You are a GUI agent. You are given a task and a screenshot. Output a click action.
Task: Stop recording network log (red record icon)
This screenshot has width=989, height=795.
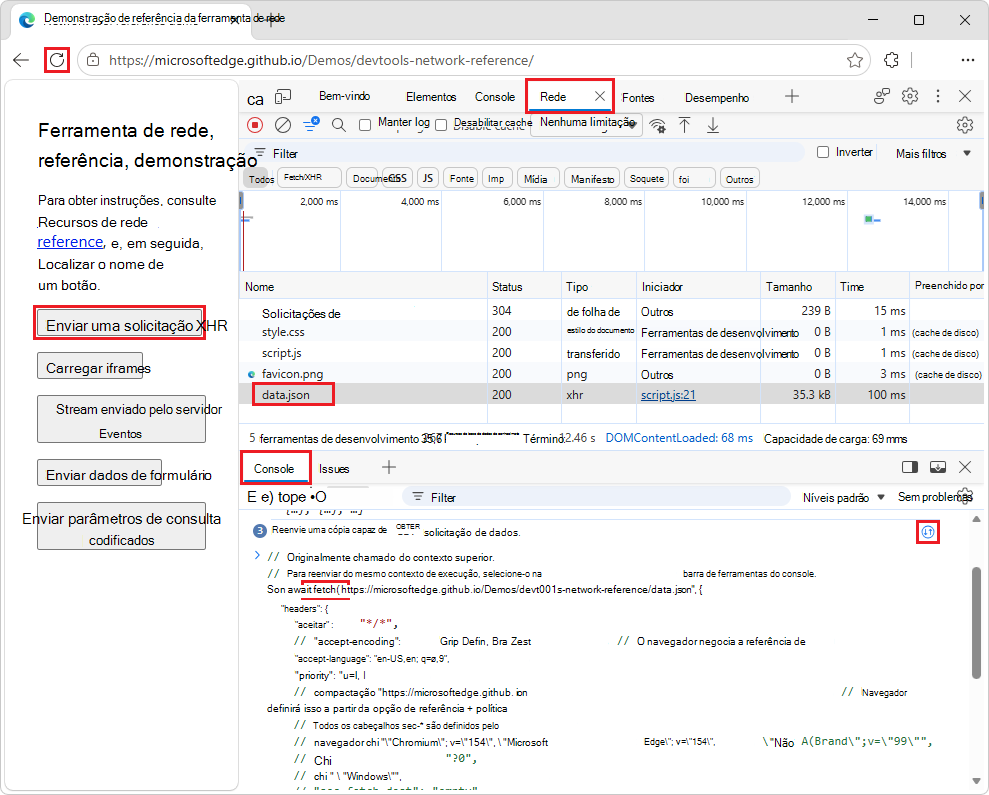point(255,125)
